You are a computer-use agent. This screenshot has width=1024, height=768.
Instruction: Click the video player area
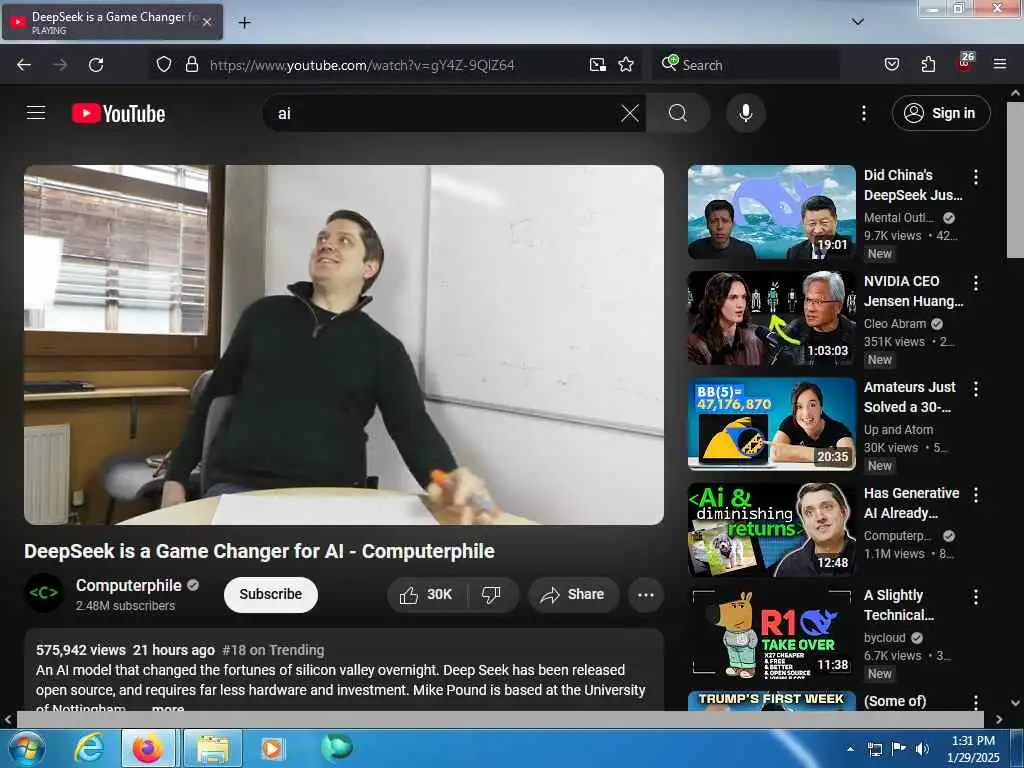tap(344, 344)
